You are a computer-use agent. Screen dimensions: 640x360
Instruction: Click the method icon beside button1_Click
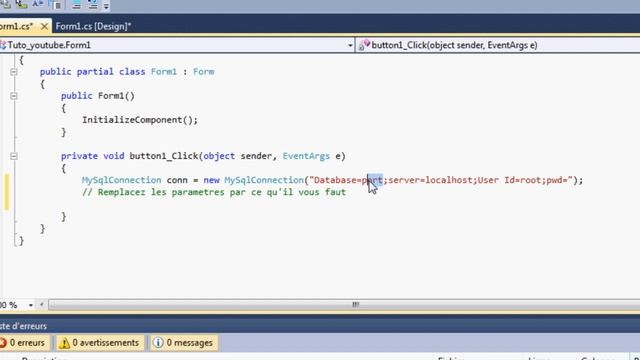click(x=364, y=45)
